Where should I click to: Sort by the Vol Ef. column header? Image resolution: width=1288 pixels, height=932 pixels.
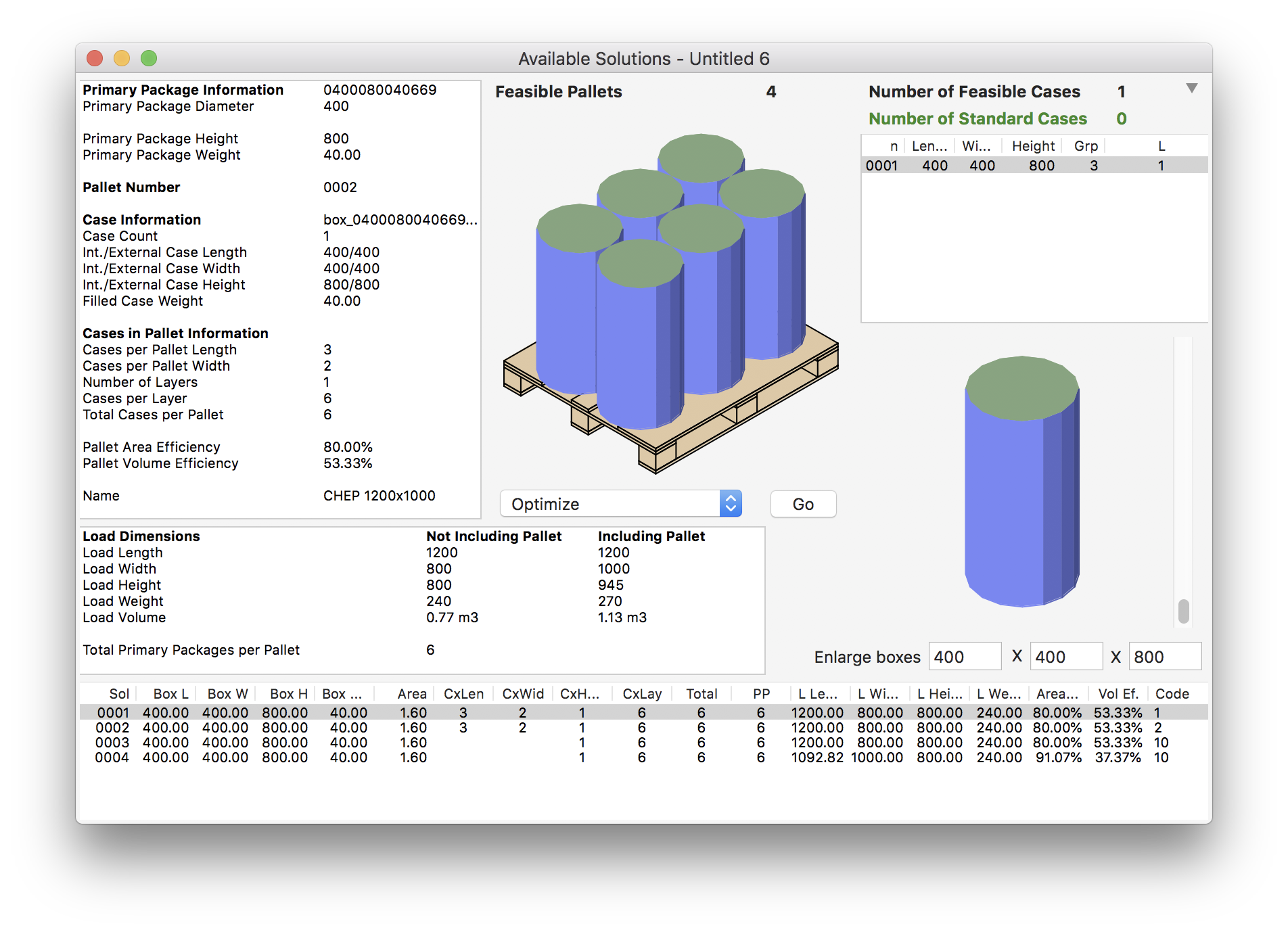click(x=1118, y=694)
